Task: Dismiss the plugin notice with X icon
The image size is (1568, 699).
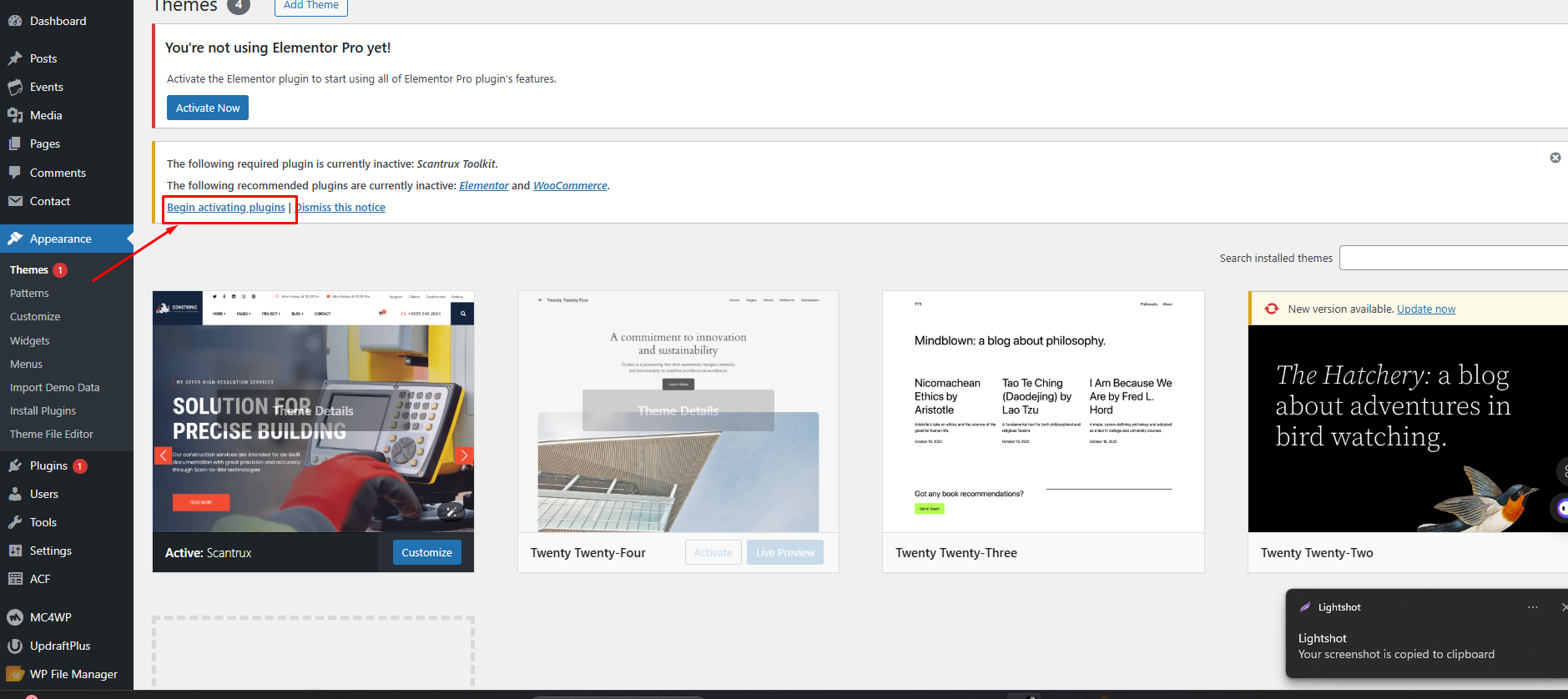Action: pyautogui.click(x=1555, y=158)
